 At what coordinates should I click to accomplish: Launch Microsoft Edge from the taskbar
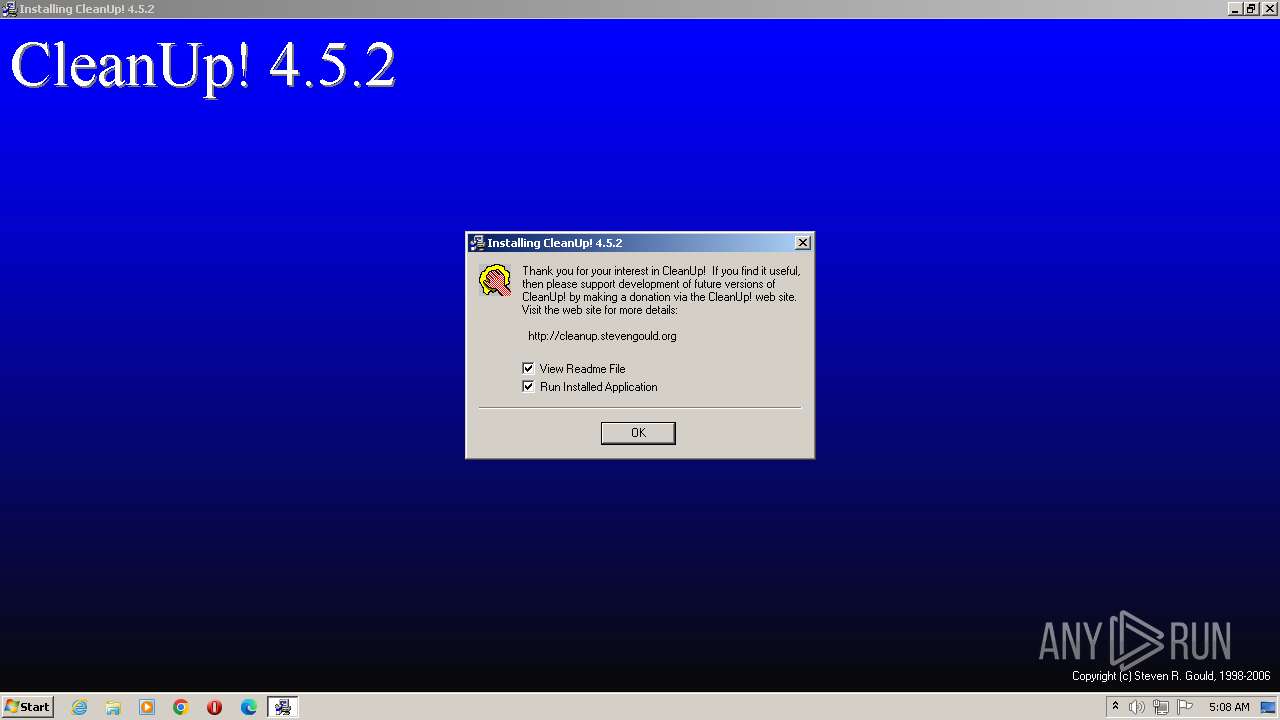(x=249, y=707)
